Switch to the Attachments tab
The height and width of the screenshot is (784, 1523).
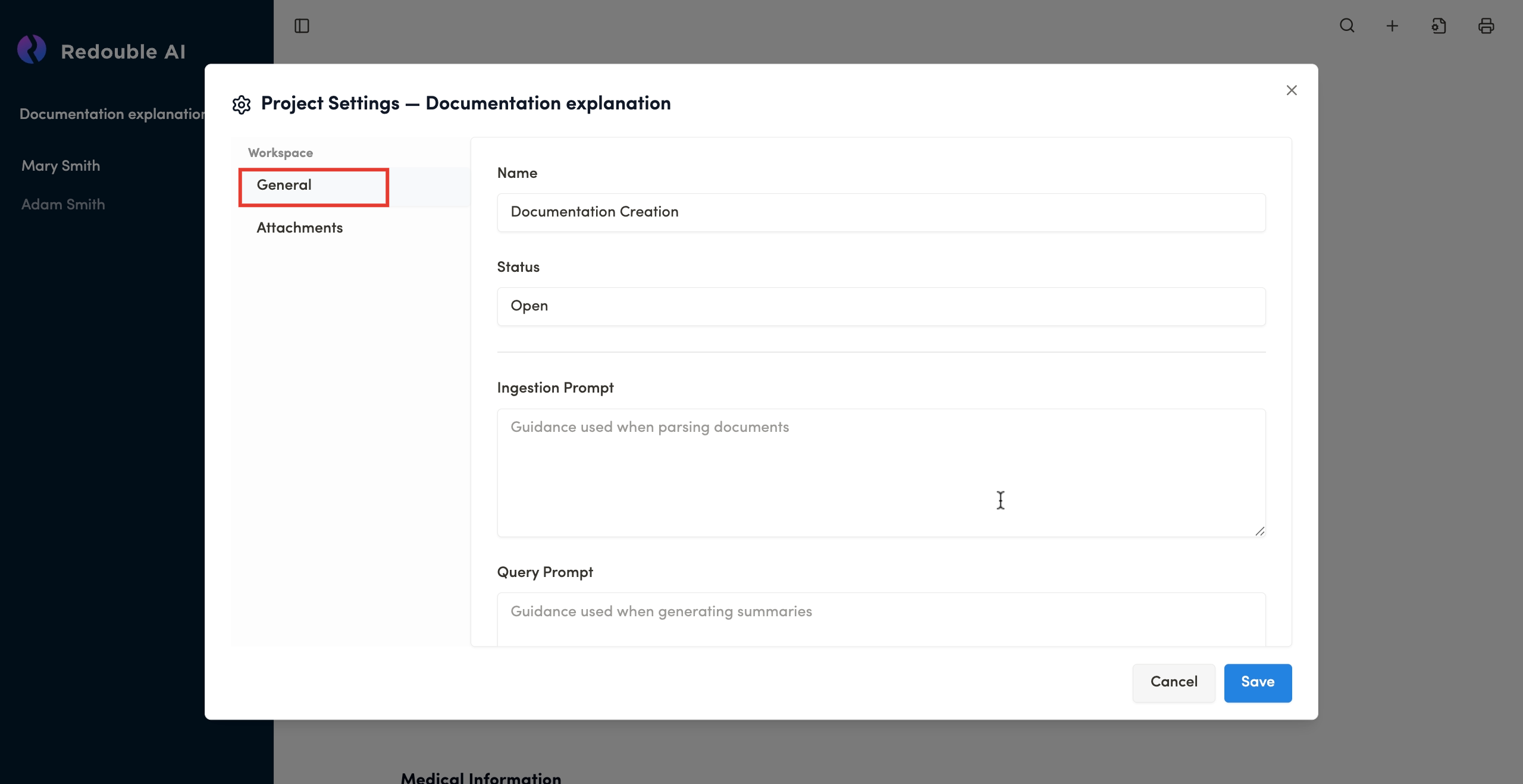pyautogui.click(x=300, y=228)
